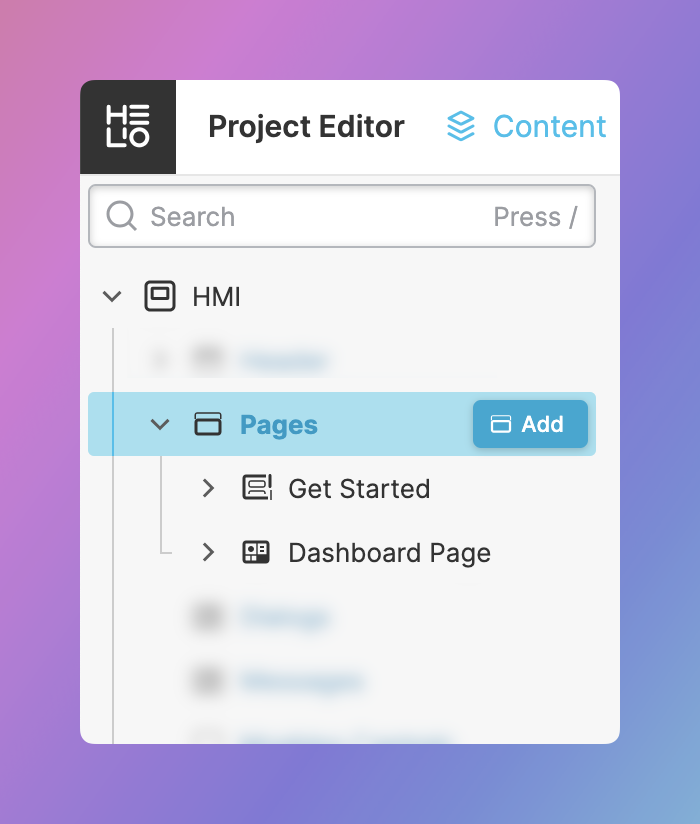
Task: Select the HMI root item
Action: 216,297
